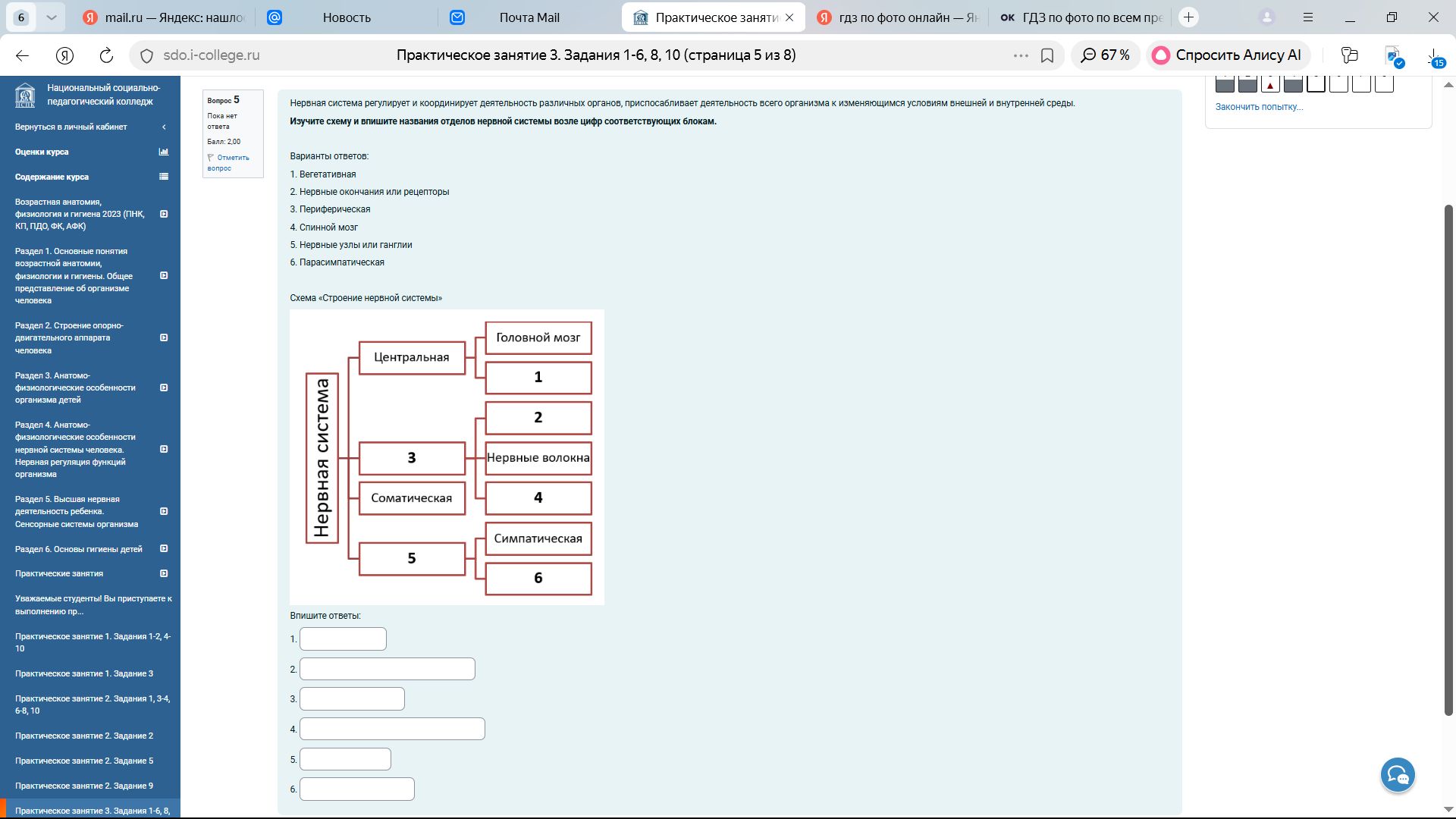Expand the tab list chevron
1456x819 pixels.
pos(51,17)
